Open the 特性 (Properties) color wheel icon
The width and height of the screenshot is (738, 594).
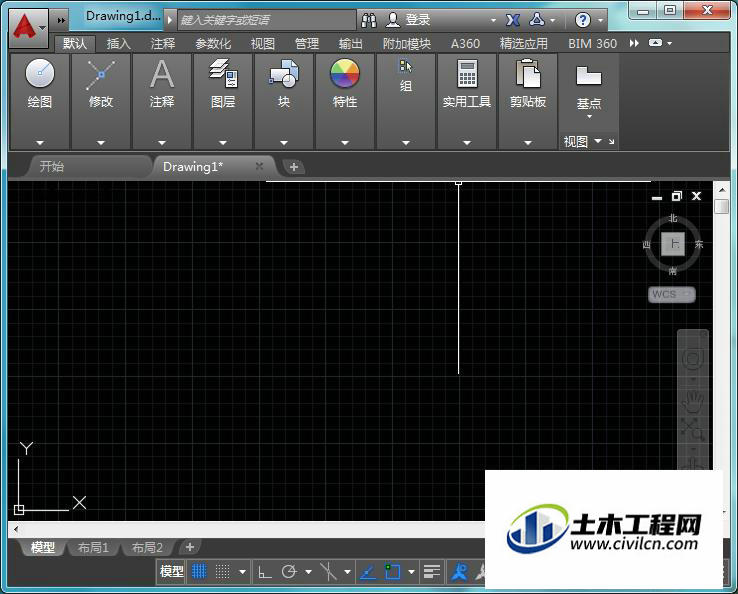point(345,73)
